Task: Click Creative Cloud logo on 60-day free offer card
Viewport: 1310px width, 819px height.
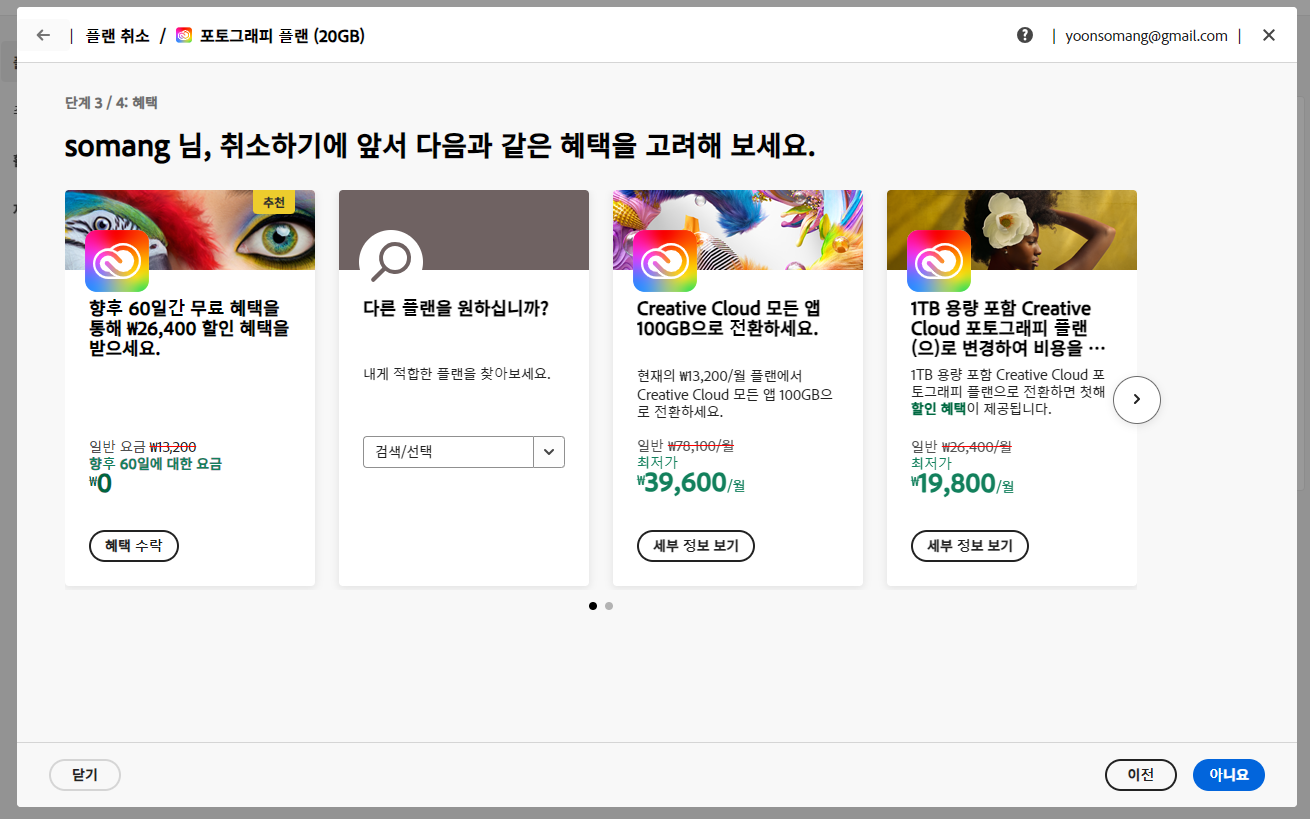Action: (x=117, y=261)
